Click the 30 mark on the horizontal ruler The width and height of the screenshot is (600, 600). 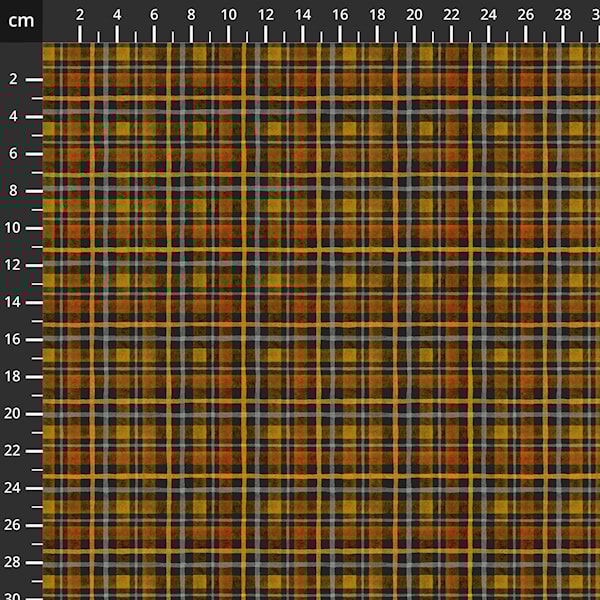pyautogui.click(x=596, y=15)
